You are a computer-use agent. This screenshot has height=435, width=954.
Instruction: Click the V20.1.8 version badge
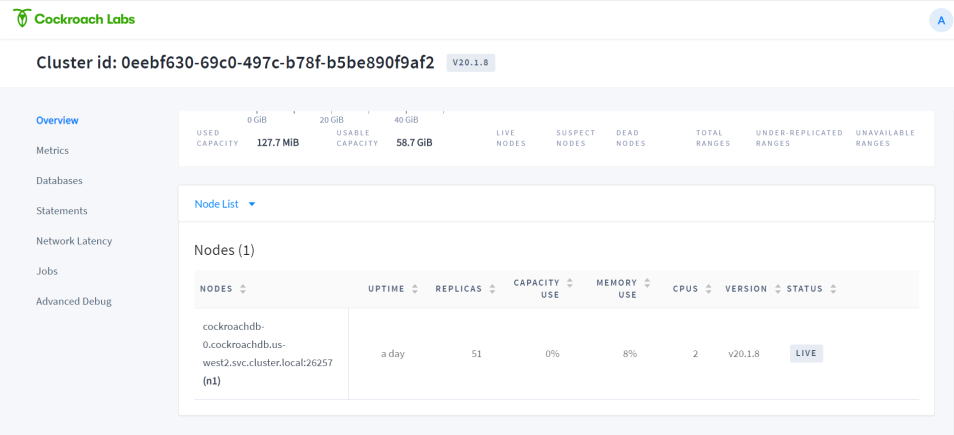(471, 63)
